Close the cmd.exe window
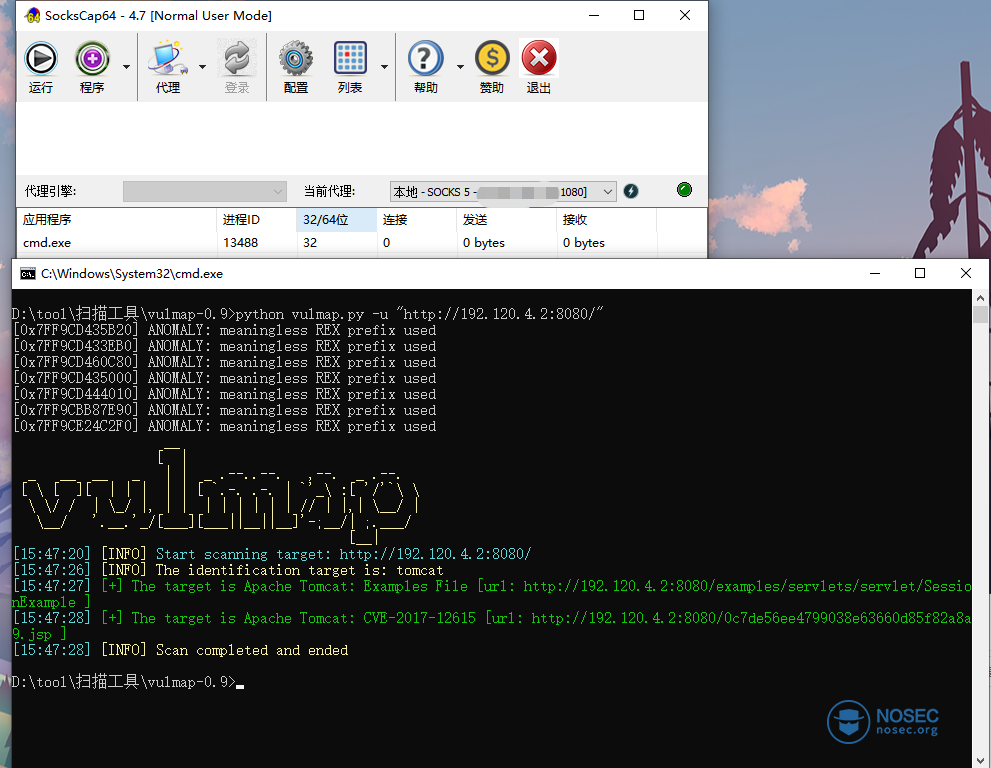The image size is (991, 768). [966, 274]
